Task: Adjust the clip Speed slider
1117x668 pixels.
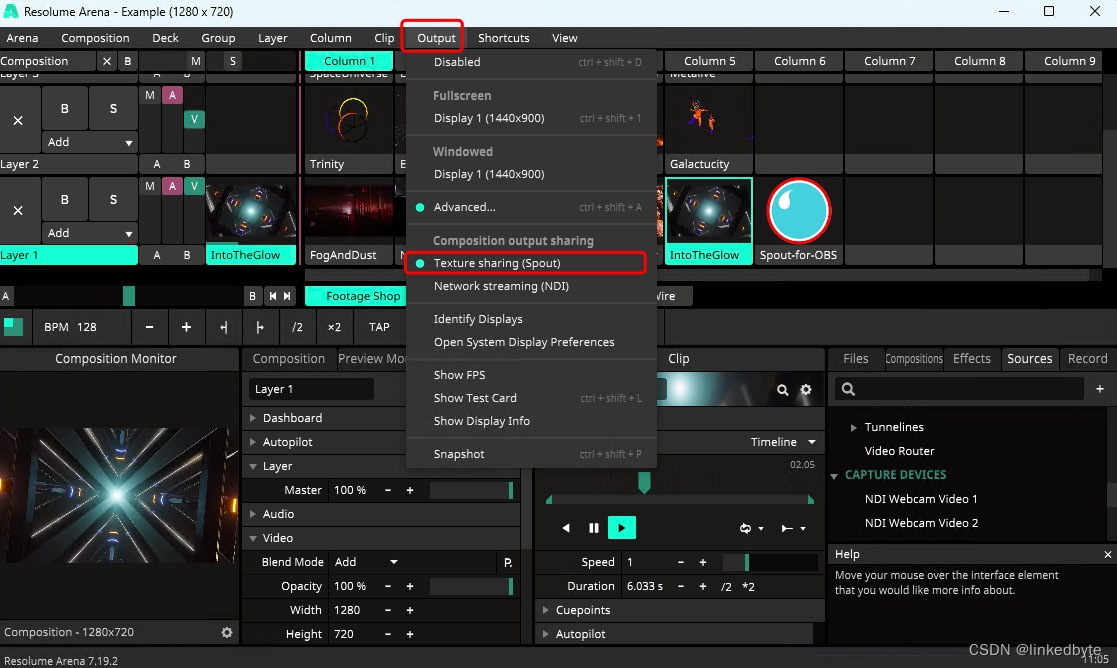Action: click(770, 562)
